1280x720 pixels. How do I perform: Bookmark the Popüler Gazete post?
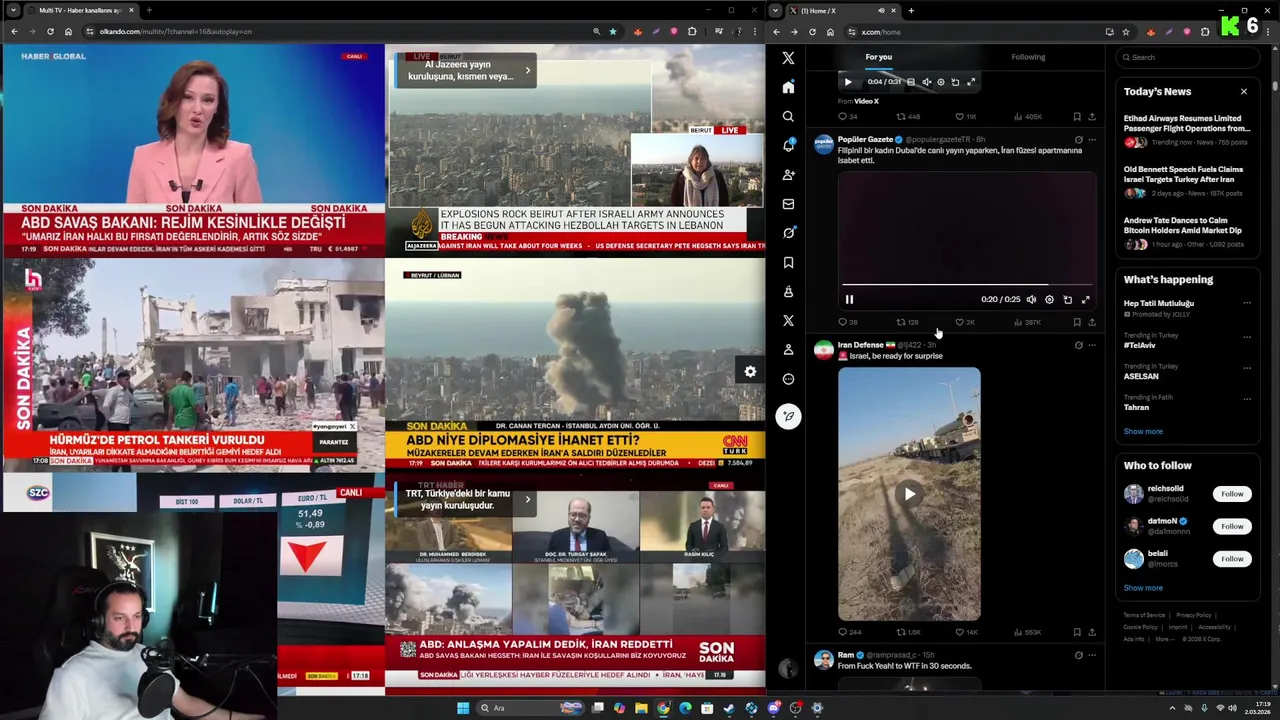coord(1076,322)
